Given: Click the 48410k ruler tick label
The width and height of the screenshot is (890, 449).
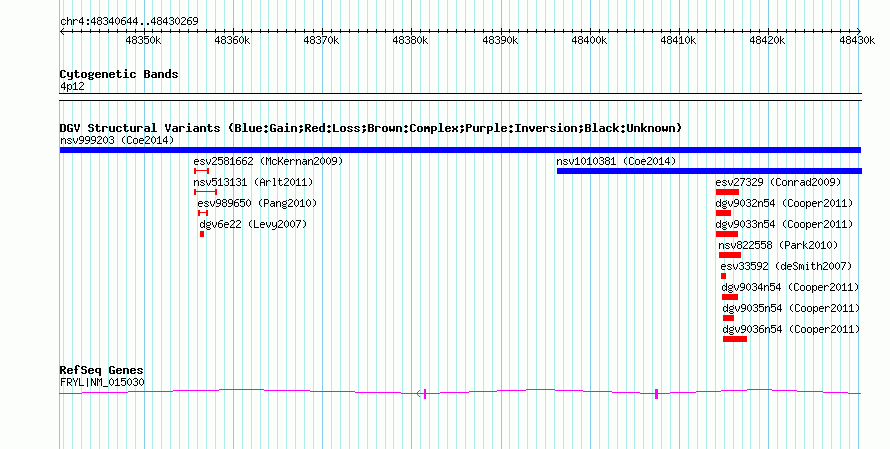Looking at the screenshot, I should point(678,40).
